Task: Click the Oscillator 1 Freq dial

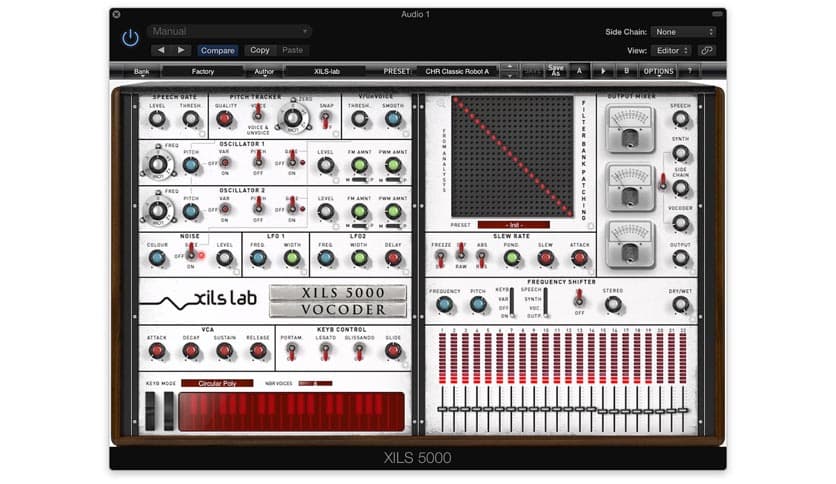Action: (158, 165)
